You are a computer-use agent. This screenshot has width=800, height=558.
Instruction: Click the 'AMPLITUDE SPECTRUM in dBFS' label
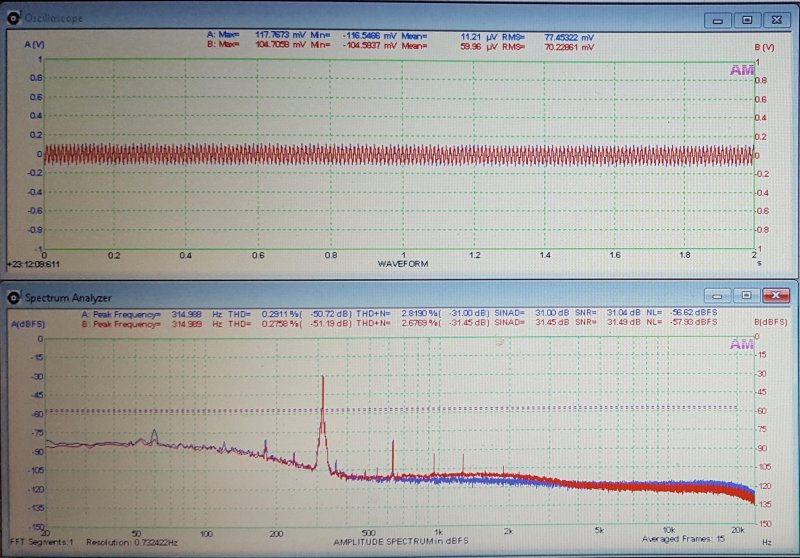[401, 541]
